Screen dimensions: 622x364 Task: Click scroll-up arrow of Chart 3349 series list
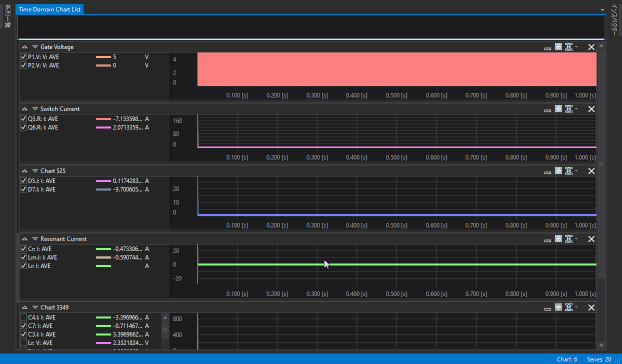[x=165, y=318]
